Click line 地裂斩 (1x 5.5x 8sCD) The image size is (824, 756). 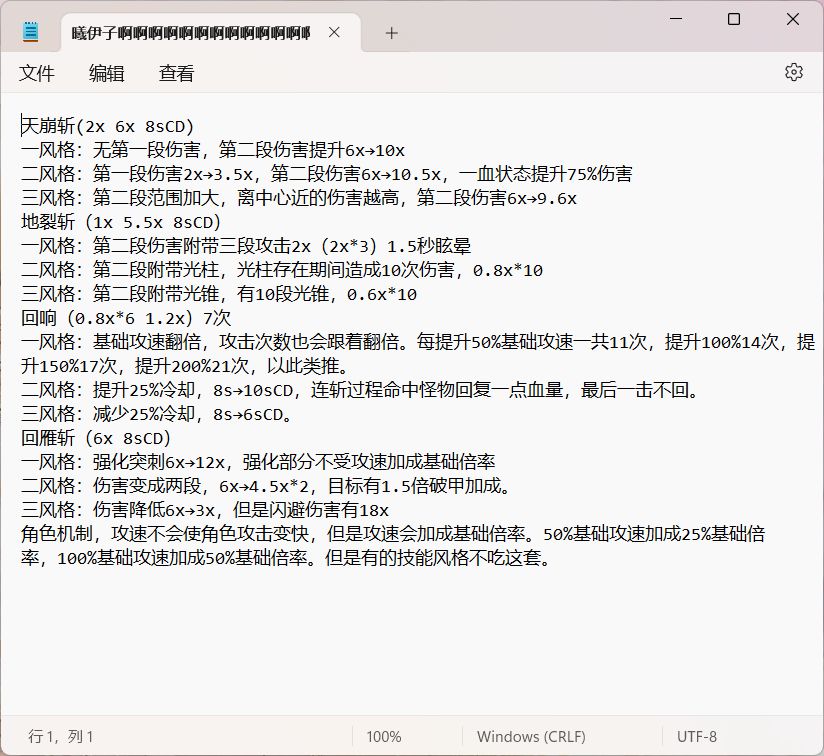click(121, 222)
